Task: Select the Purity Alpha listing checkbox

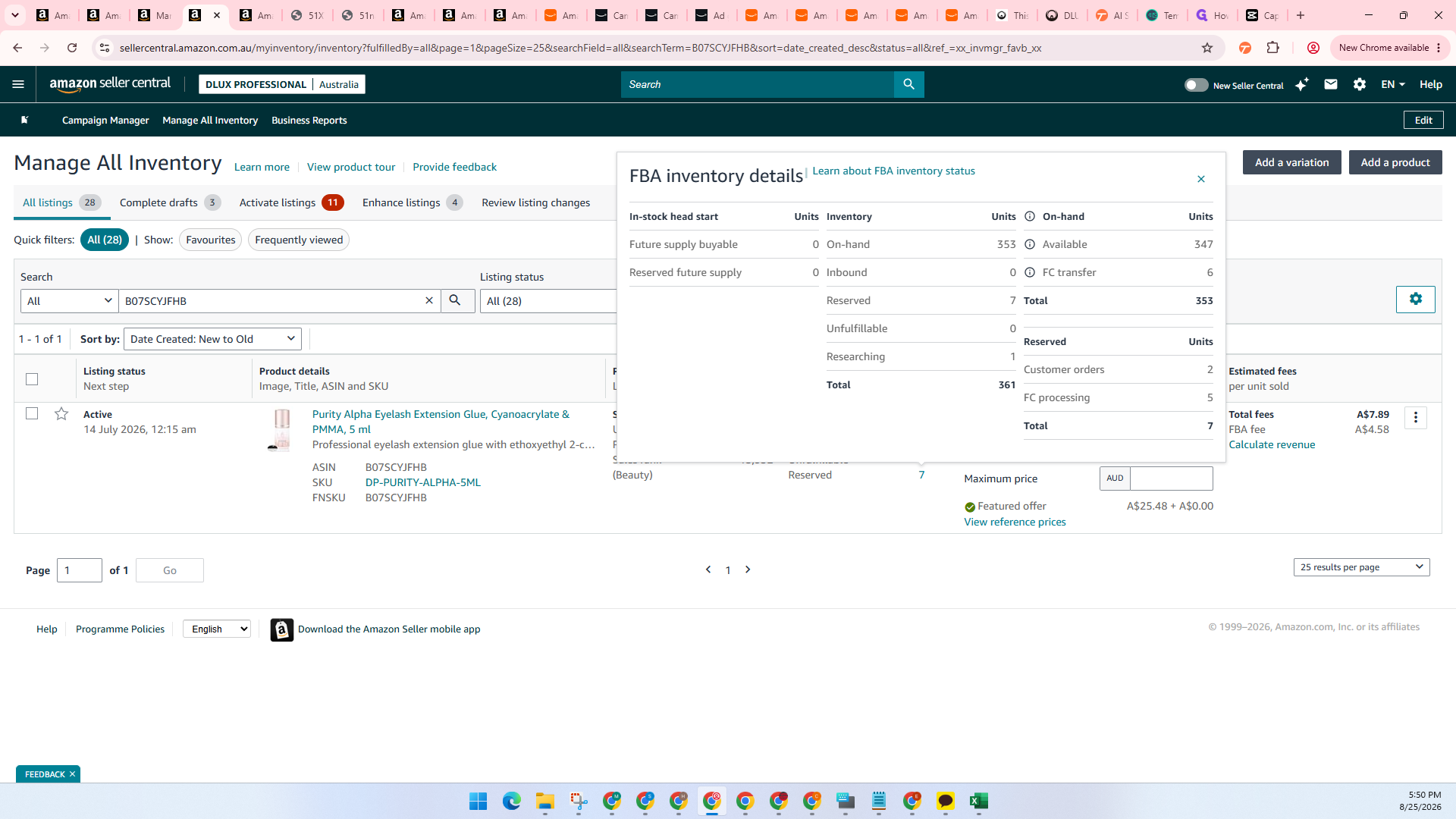Action: pos(32,413)
